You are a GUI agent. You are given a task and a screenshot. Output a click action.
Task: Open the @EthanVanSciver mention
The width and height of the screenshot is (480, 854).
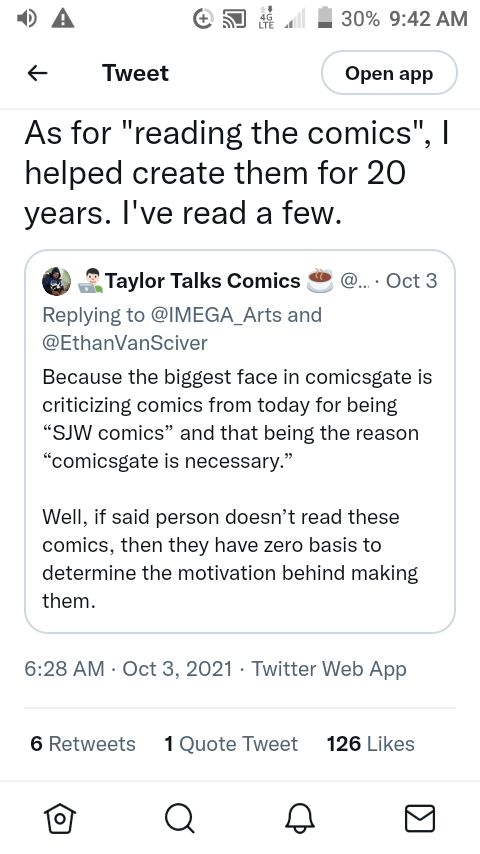tap(125, 343)
